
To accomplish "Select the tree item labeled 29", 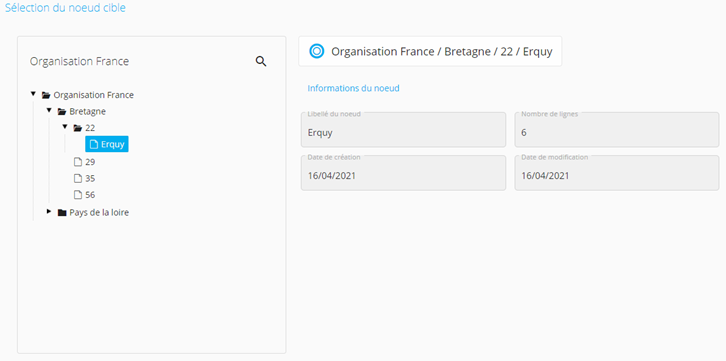I will 90,162.
